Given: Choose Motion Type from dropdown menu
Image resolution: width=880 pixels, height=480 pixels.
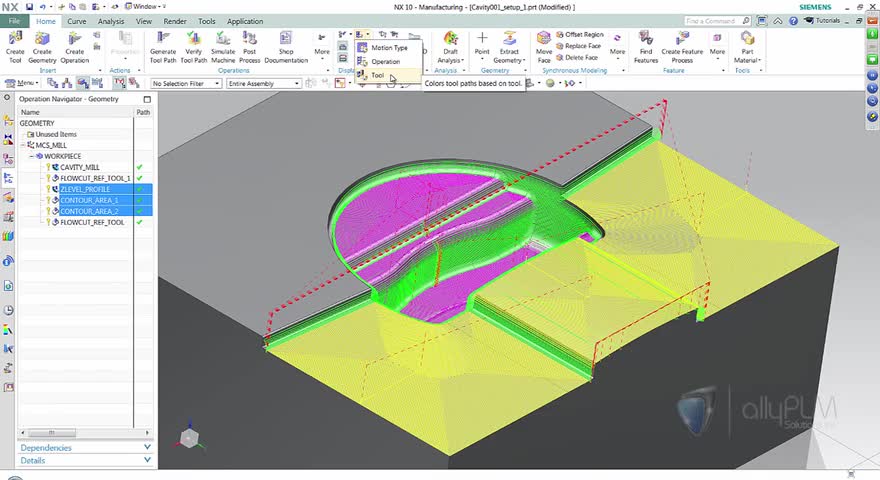Looking at the screenshot, I should (x=388, y=48).
